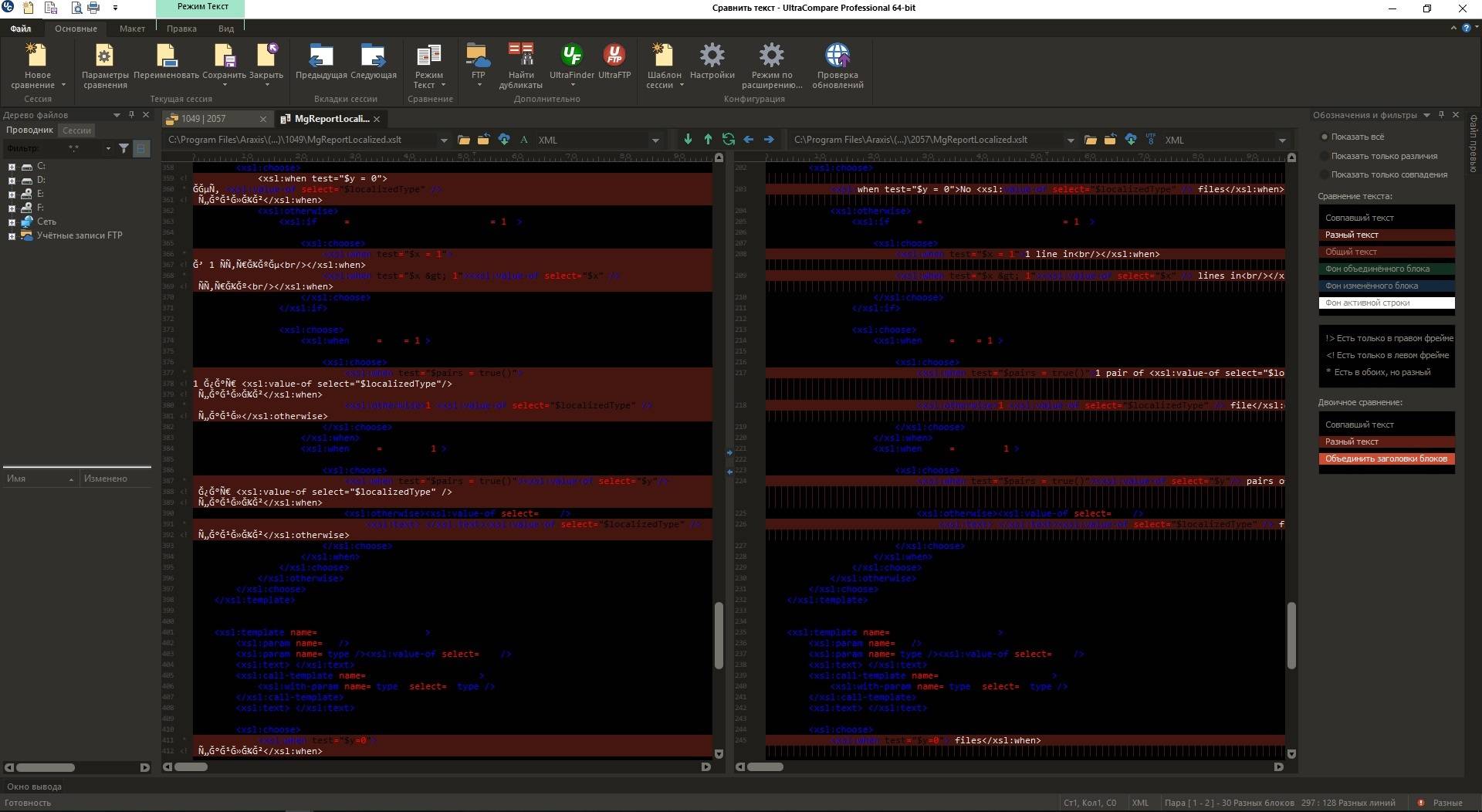Launch UltraFTP from the ribbon
The height and width of the screenshot is (812, 1482).
point(614,56)
